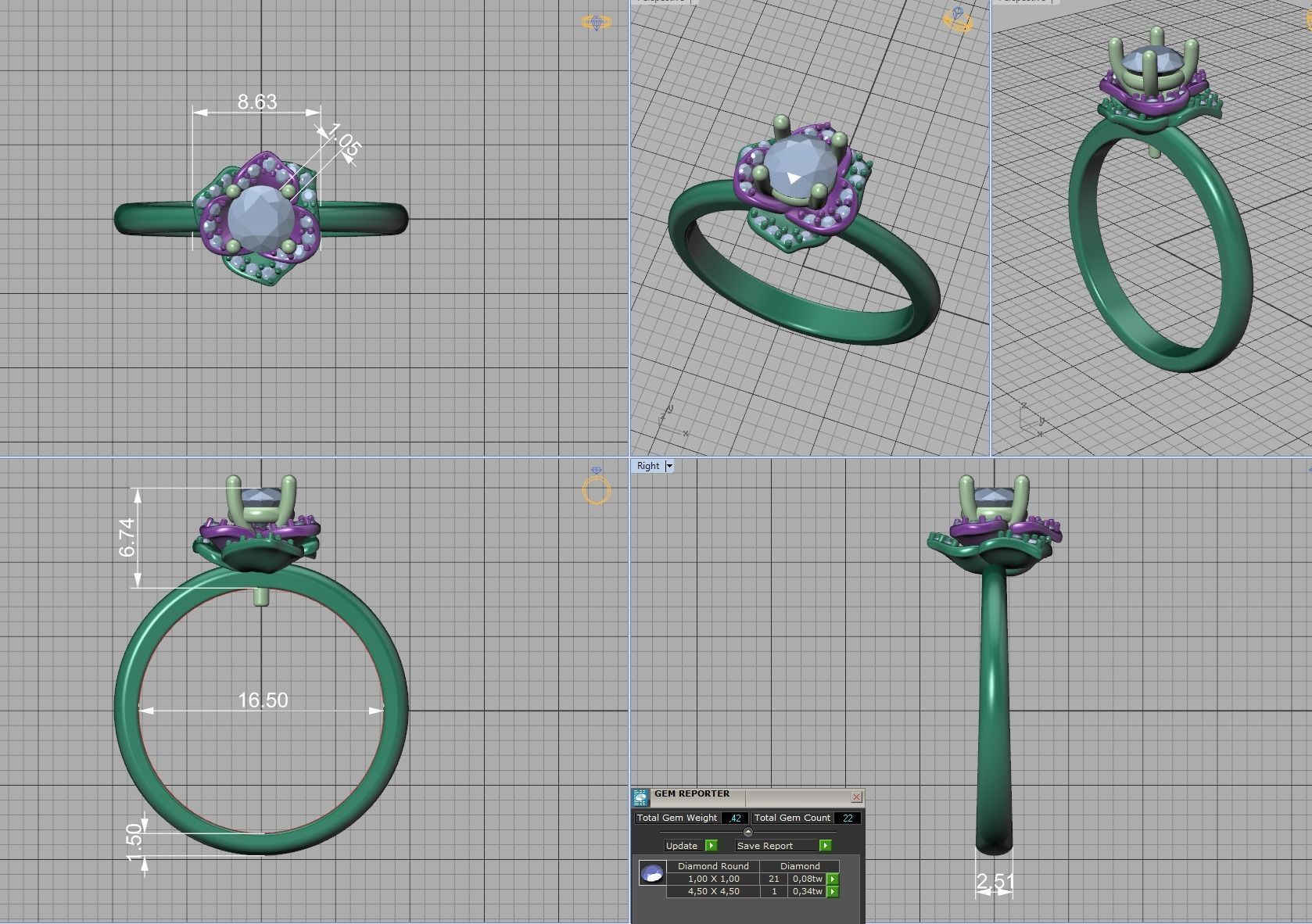Viewport: 1312px width, 924px height.
Task: Click the 8.63 width dimension label
Action: pyautogui.click(x=257, y=102)
